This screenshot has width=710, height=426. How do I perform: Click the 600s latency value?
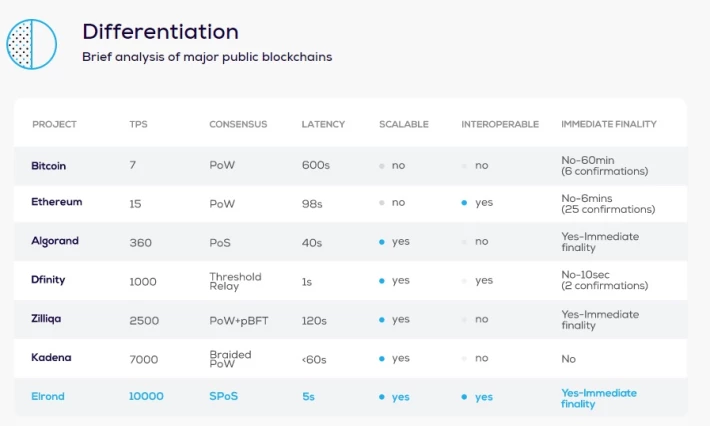pyautogui.click(x=316, y=165)
